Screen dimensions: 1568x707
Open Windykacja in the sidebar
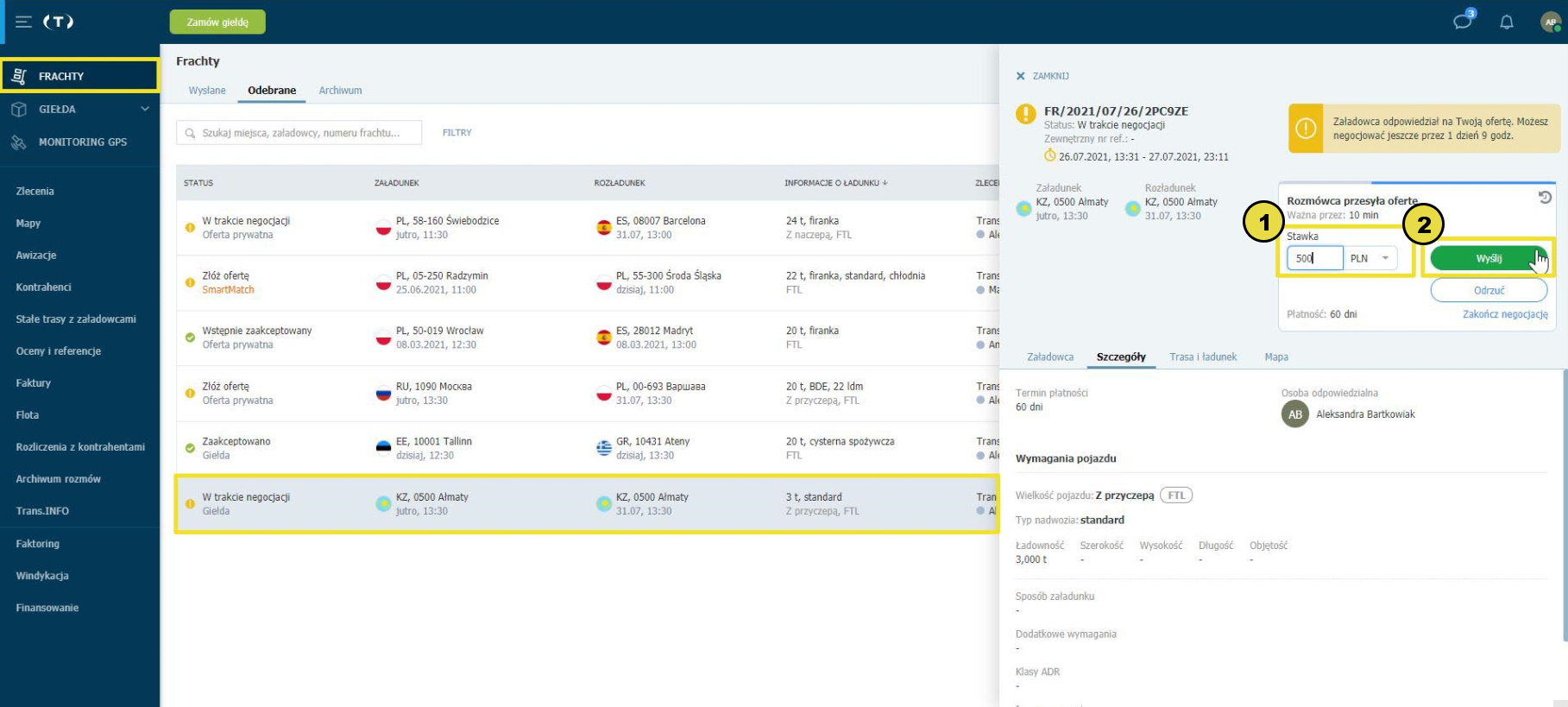[x=42, y=575]
